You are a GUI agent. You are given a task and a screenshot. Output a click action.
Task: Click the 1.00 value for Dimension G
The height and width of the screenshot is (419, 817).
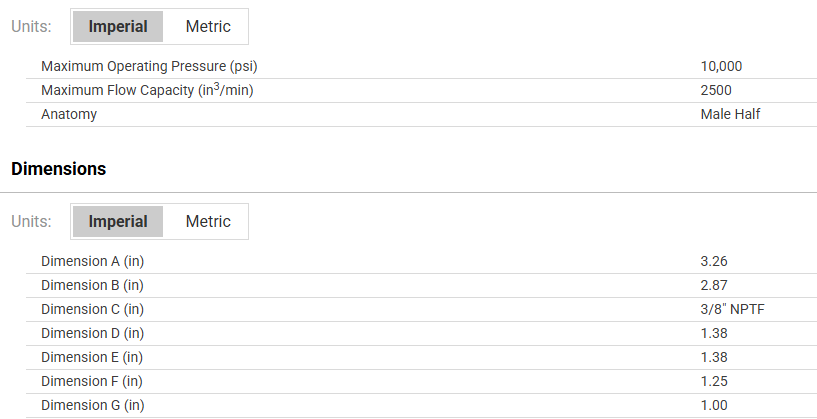coord(714,405)
